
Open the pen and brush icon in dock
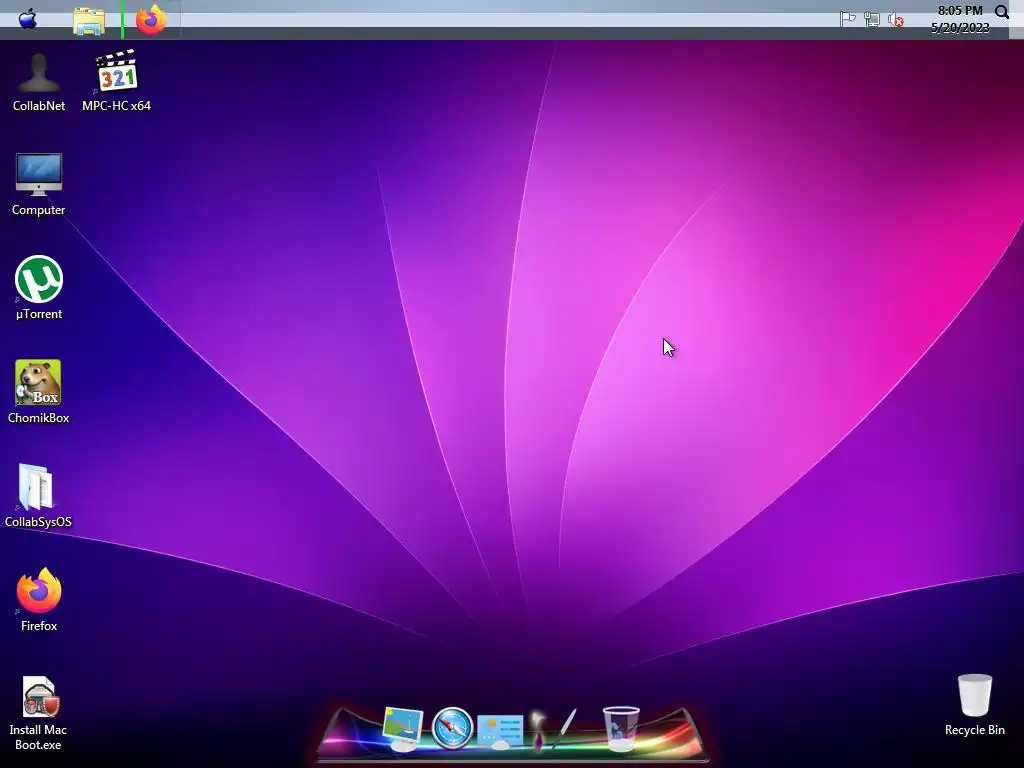(x=553, y=728)
